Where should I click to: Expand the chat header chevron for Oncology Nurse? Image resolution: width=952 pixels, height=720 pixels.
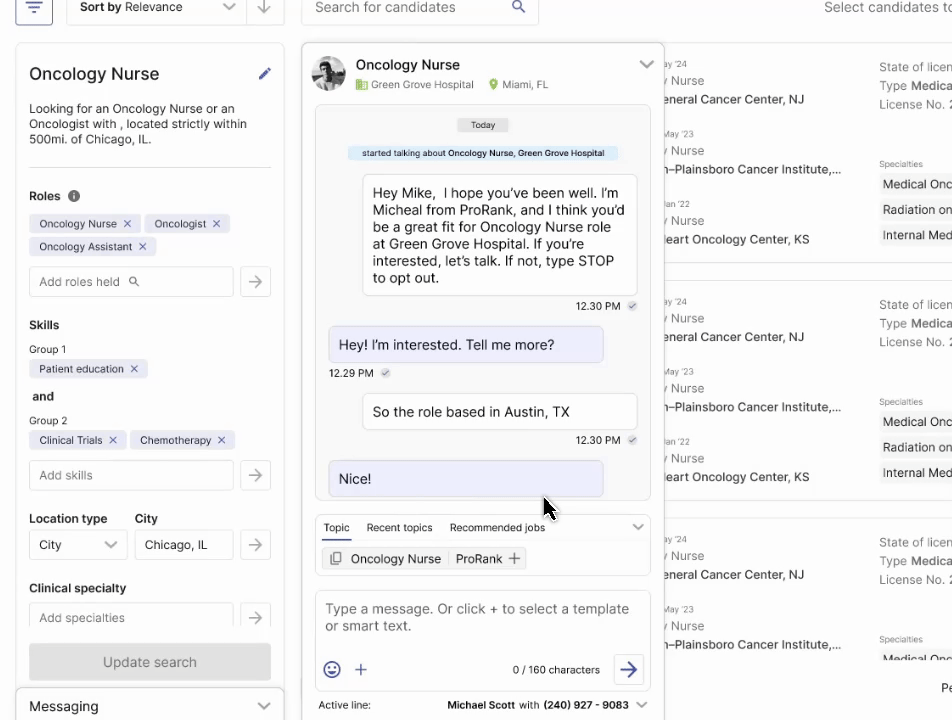coord(646,64)
